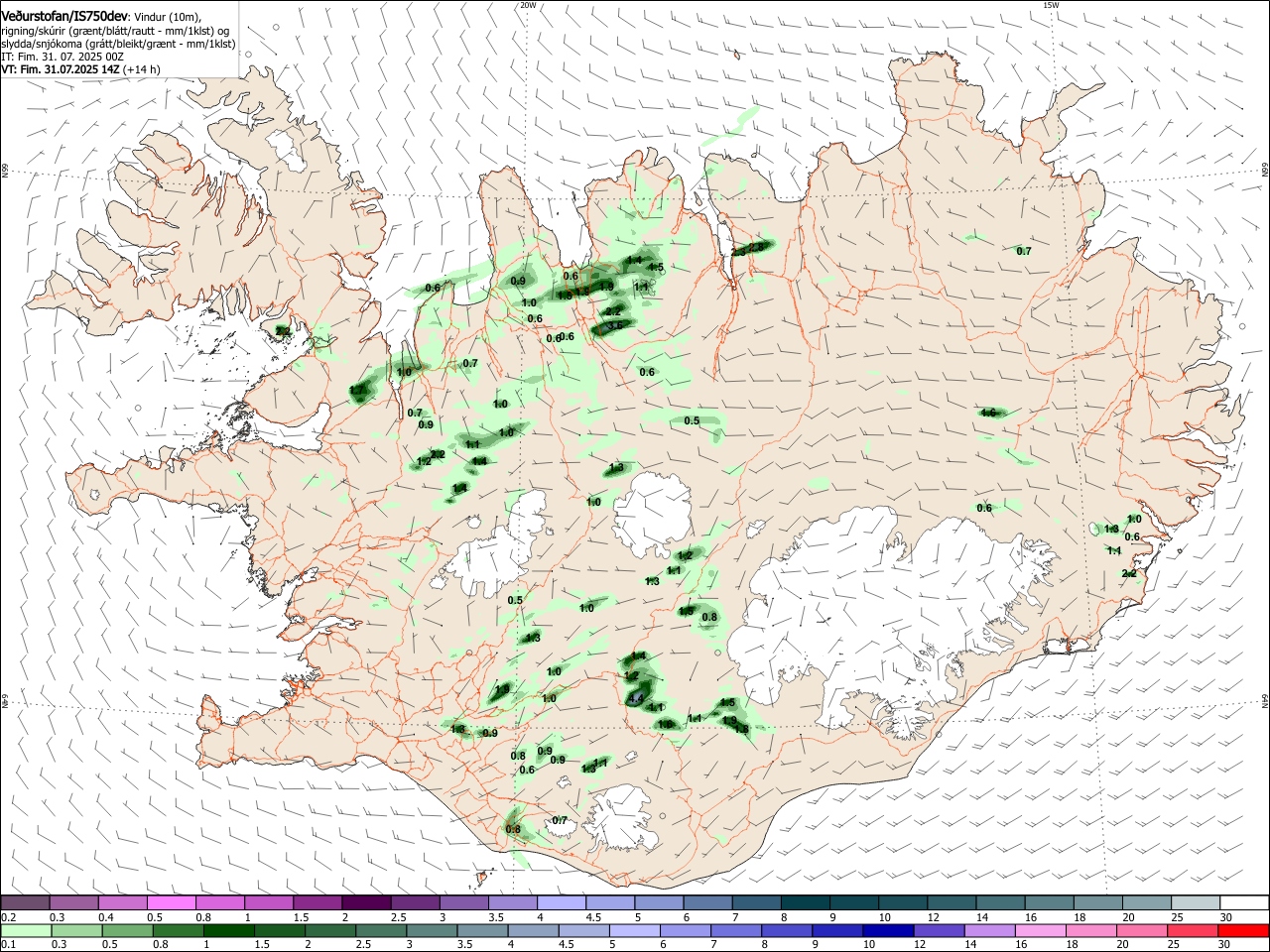Screen dimensions: 1270x952
Task: Click the '0.4' label in upper legend row
Action: point(106,917)
